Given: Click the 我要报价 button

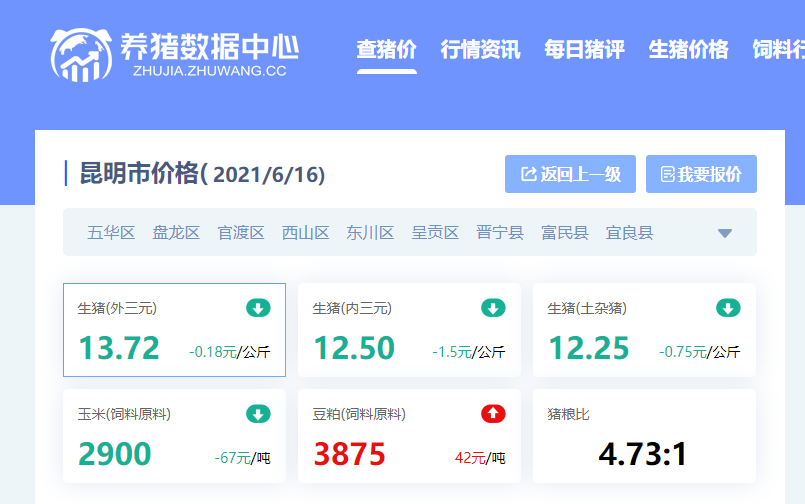Looking at the screenshot, I should (701, 174).
